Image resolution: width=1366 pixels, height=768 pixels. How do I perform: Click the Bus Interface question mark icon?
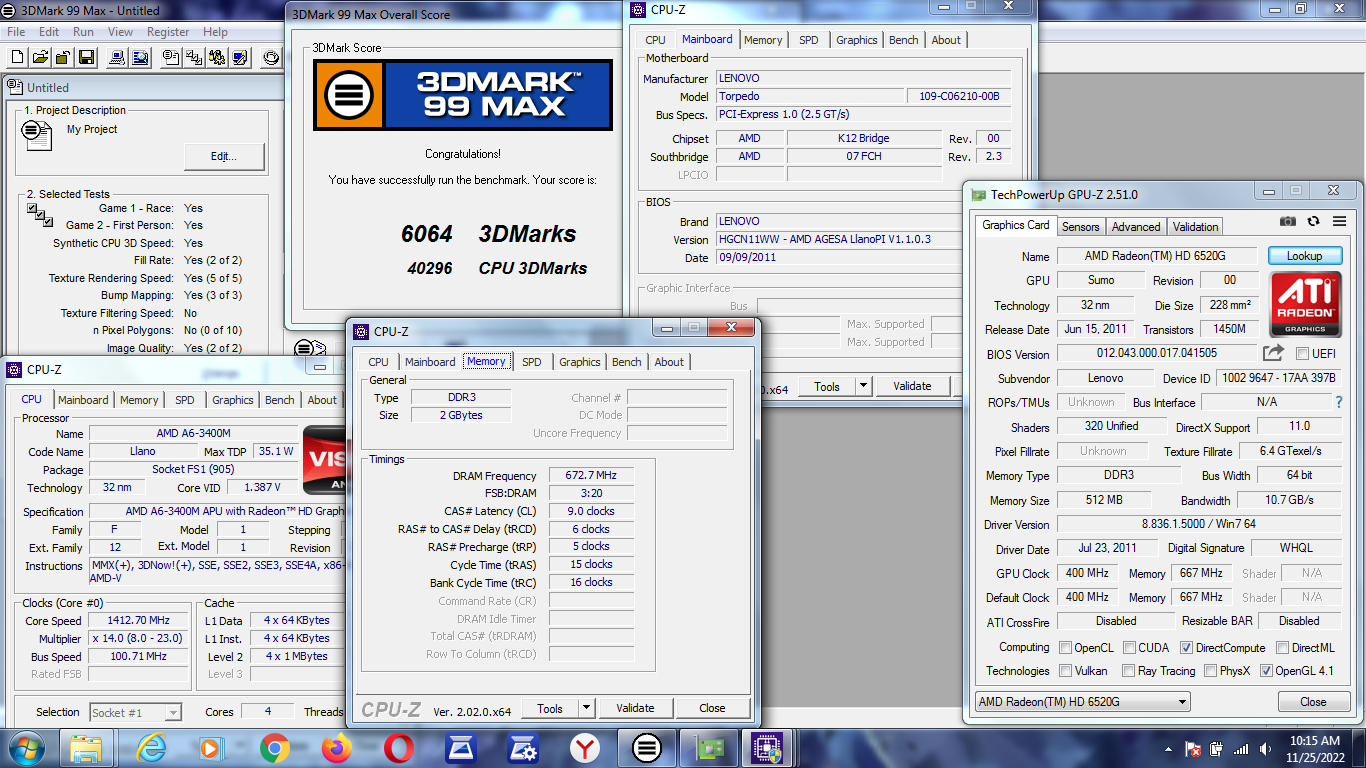(x=1339, y=402)
